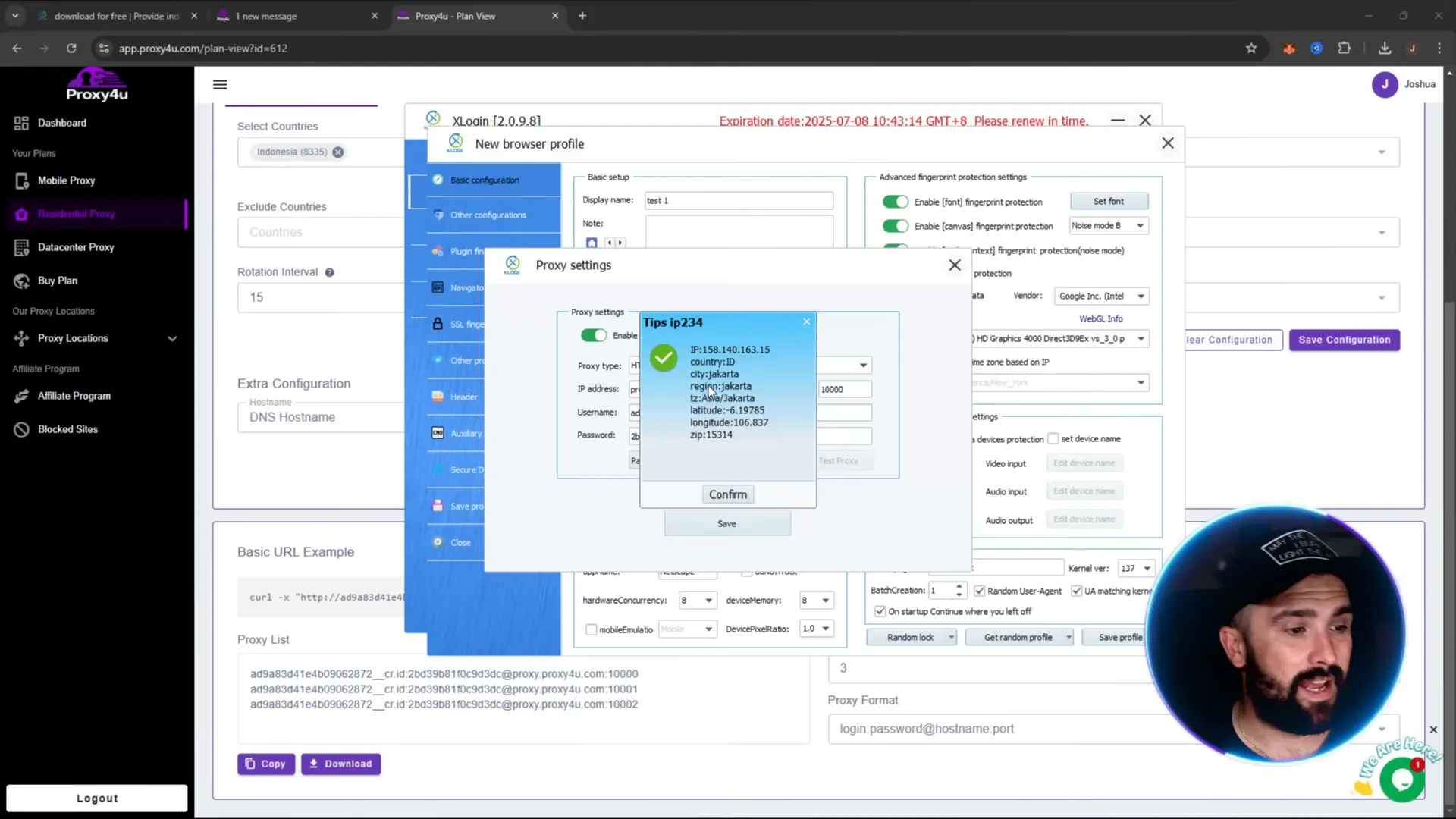Open the Kernel ver 137 dropdown
This screenshot has height=819, width=1456.
coord(1135,568)
